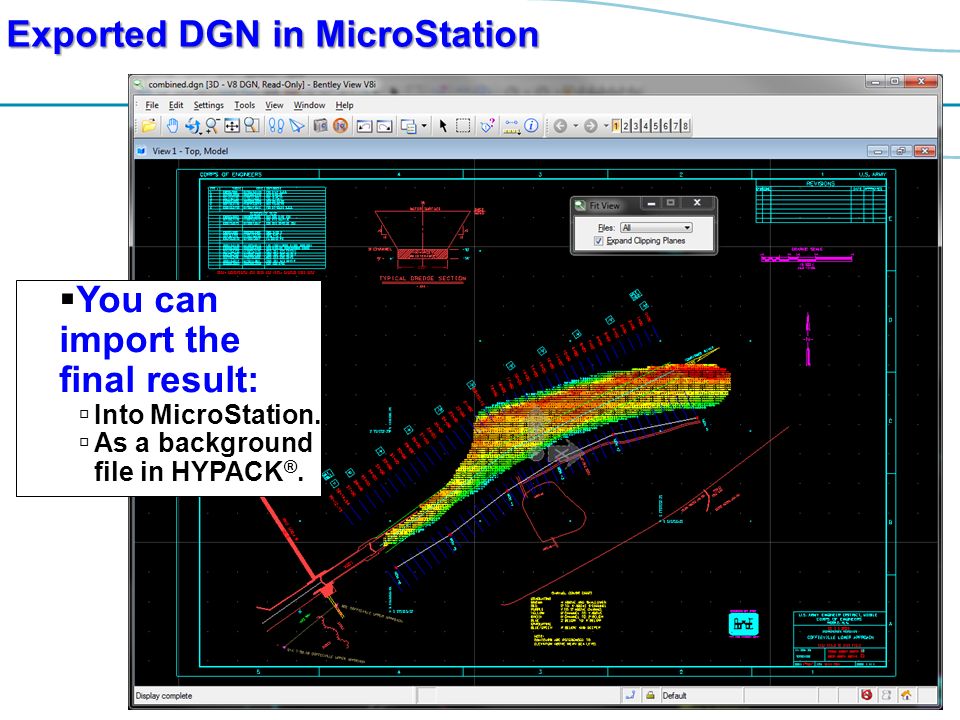Open the Files dropdown in Fit View

(656, 228)
